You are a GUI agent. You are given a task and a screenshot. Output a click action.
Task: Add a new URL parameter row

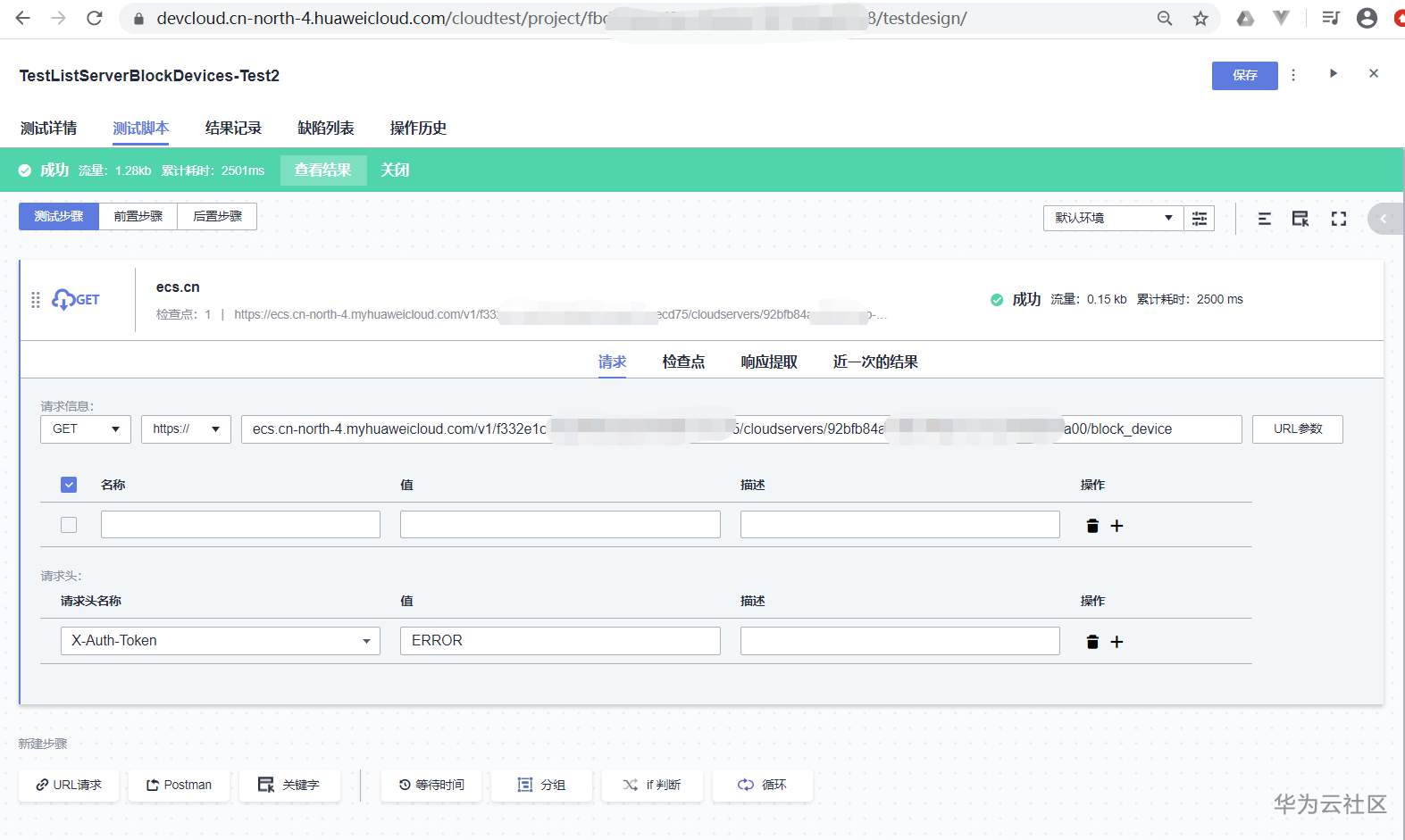[1116, 526]
